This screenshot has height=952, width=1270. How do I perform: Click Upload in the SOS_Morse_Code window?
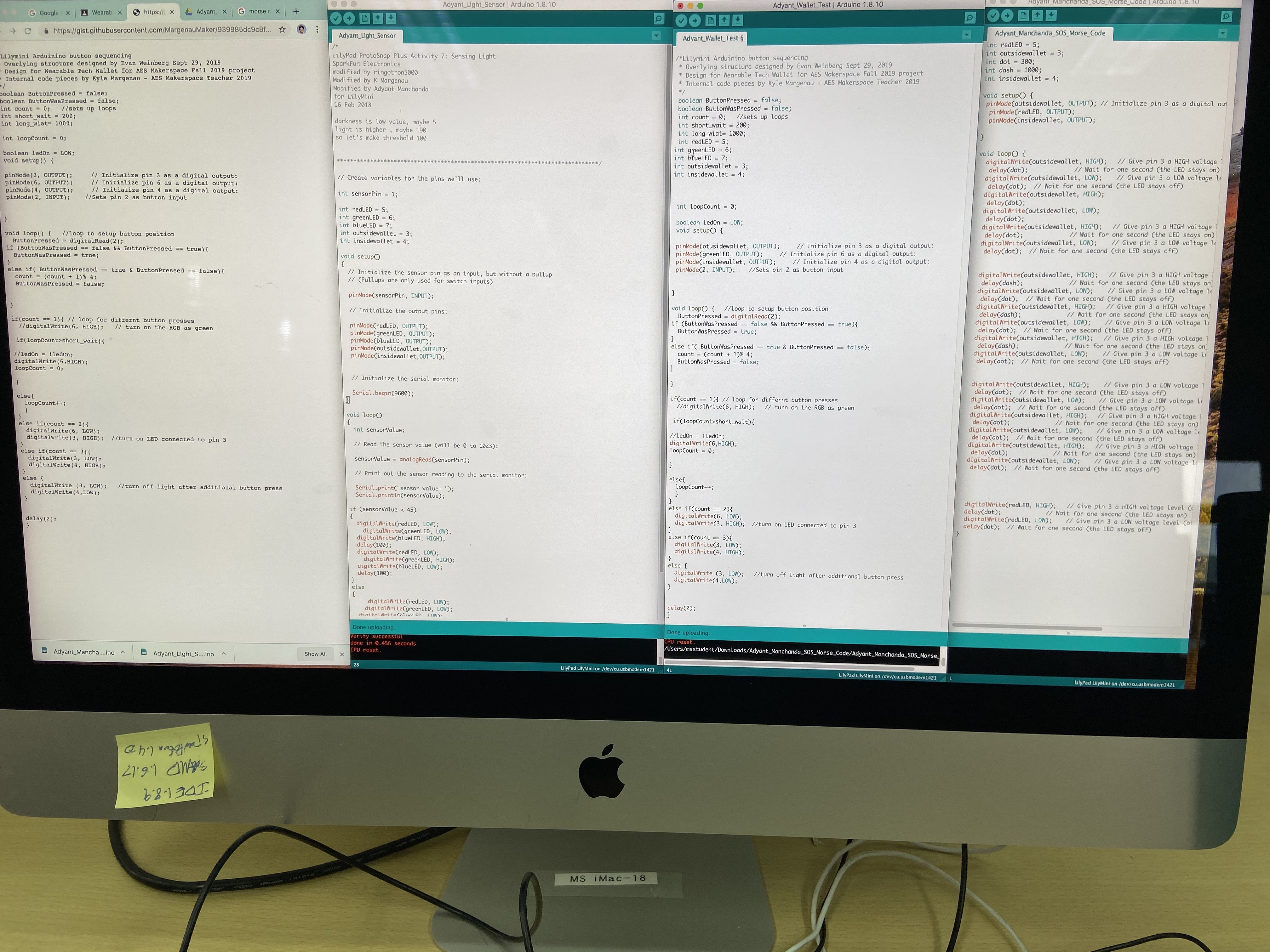[x=1008, y=16]
